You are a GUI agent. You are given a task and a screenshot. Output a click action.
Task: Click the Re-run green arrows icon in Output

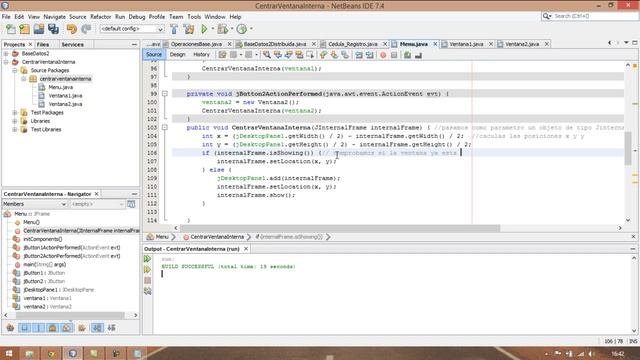coord(147,259)
